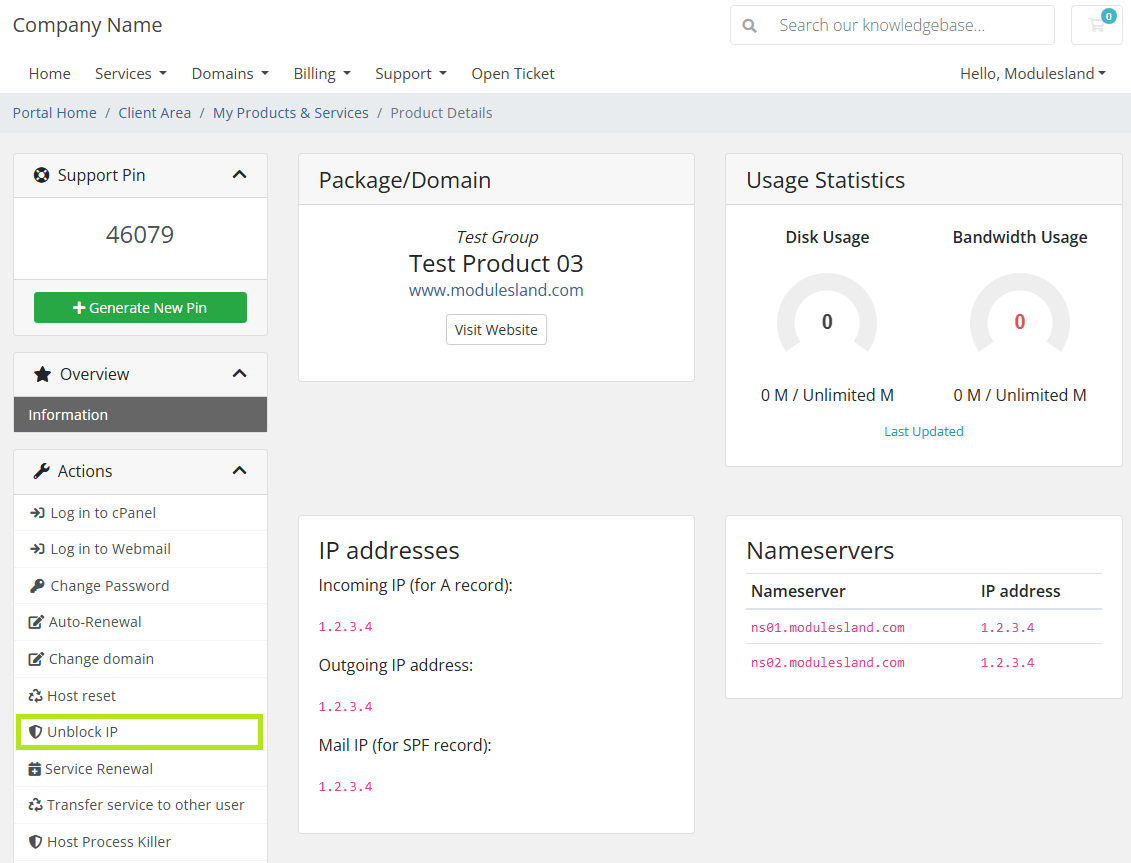This screenshot has height=863, width=1131.
Task: Click Generate New Pin button
Action: pyautogui.click(x=141, y=307)
